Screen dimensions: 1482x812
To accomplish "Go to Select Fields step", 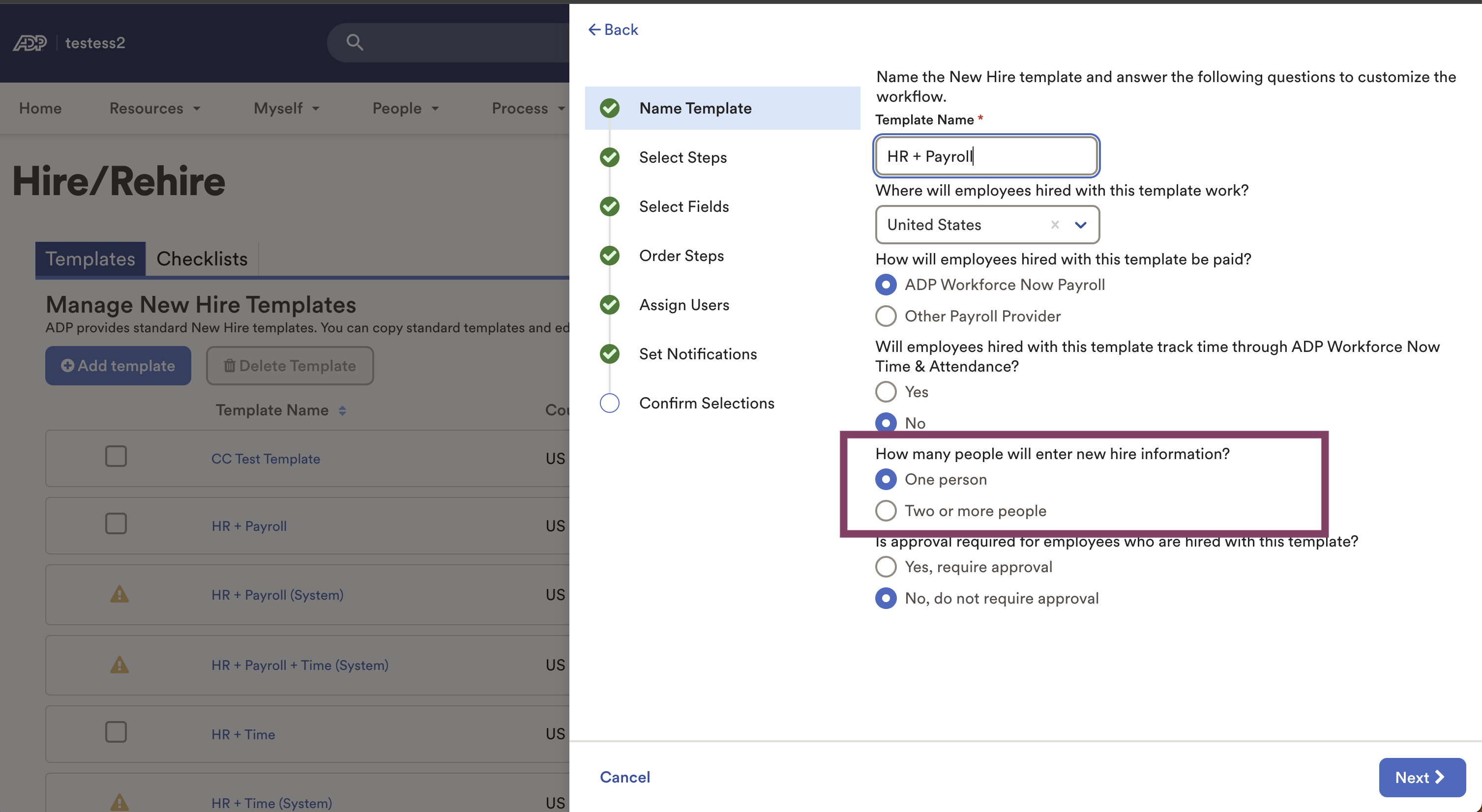I will coord(684,206).
